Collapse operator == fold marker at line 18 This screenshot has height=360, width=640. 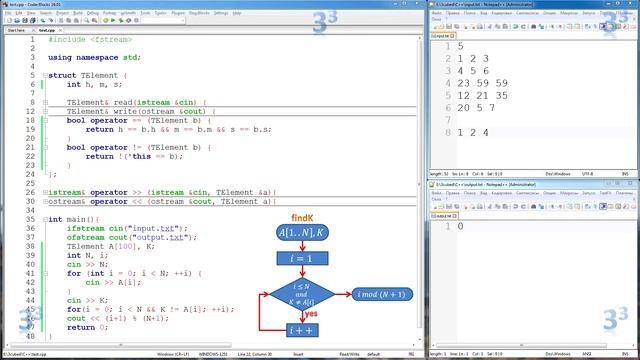point(45,120)
